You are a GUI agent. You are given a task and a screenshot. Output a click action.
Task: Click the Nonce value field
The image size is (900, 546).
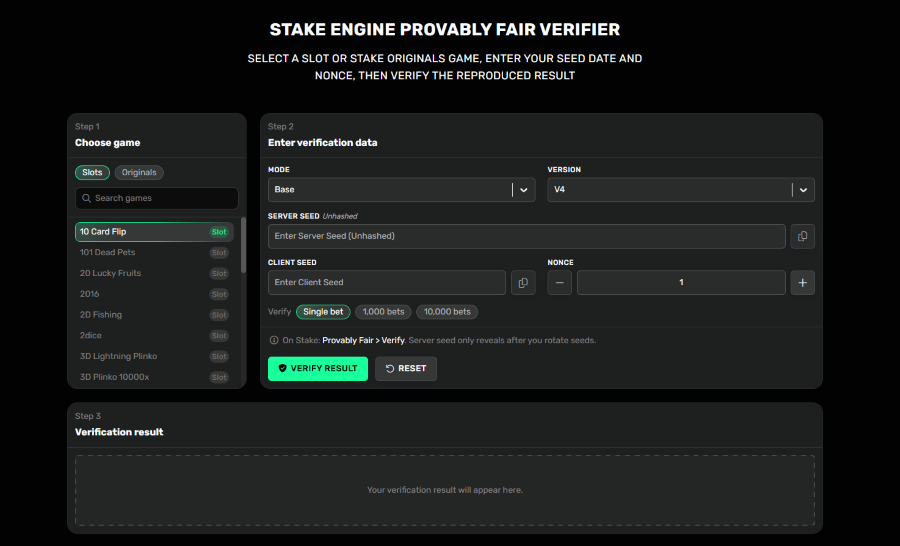(681, 282)
